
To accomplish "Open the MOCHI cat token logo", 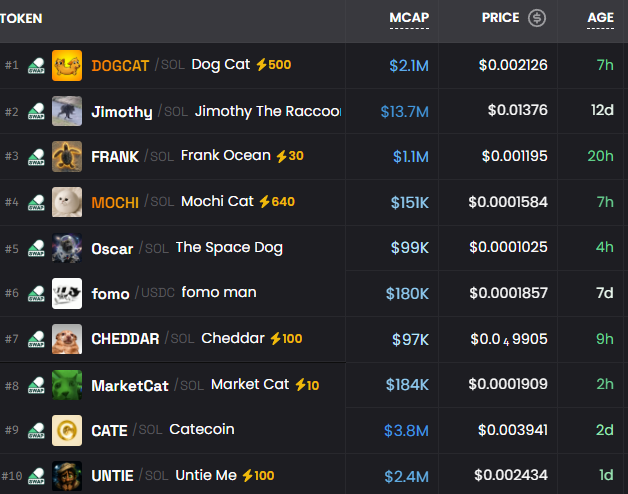I will (67, 202).
